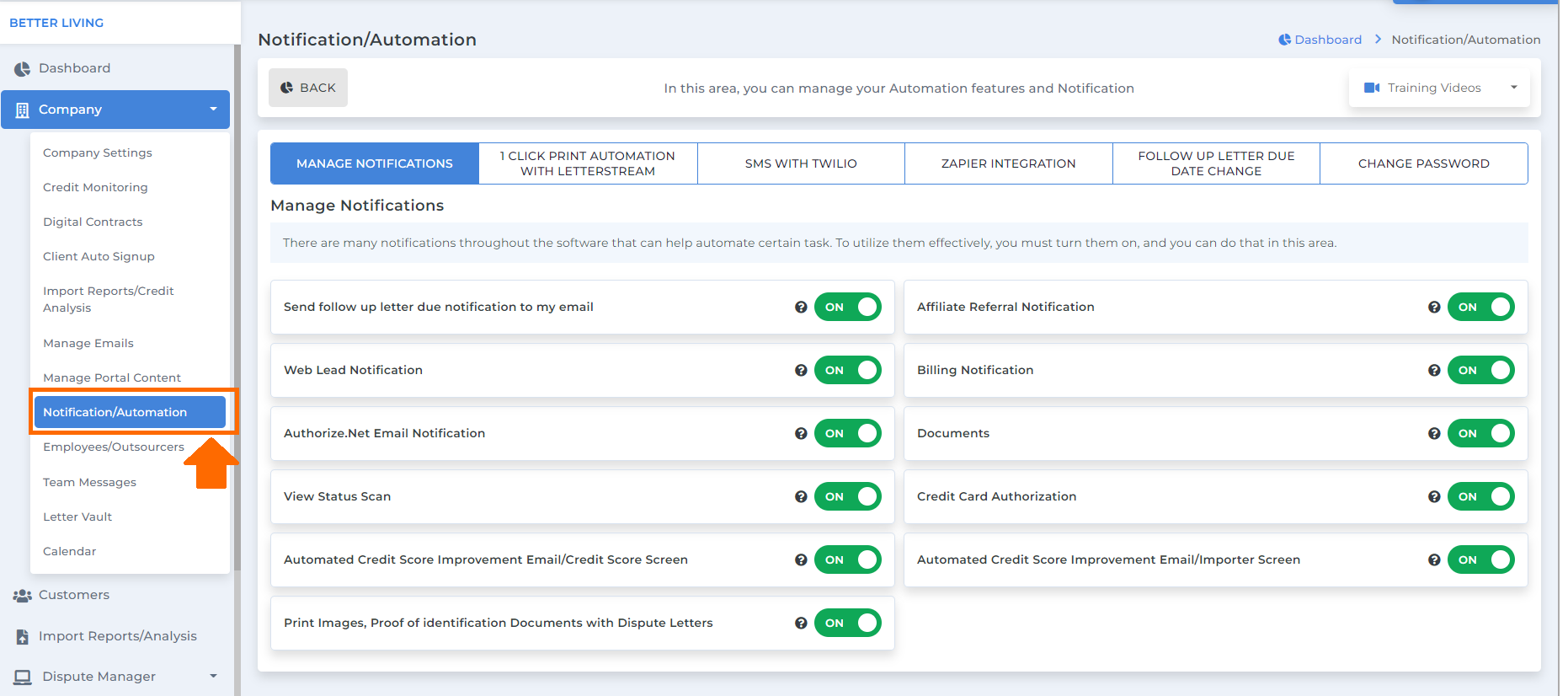
Task: Click the Customers people icon
Action: coord(22,595)
